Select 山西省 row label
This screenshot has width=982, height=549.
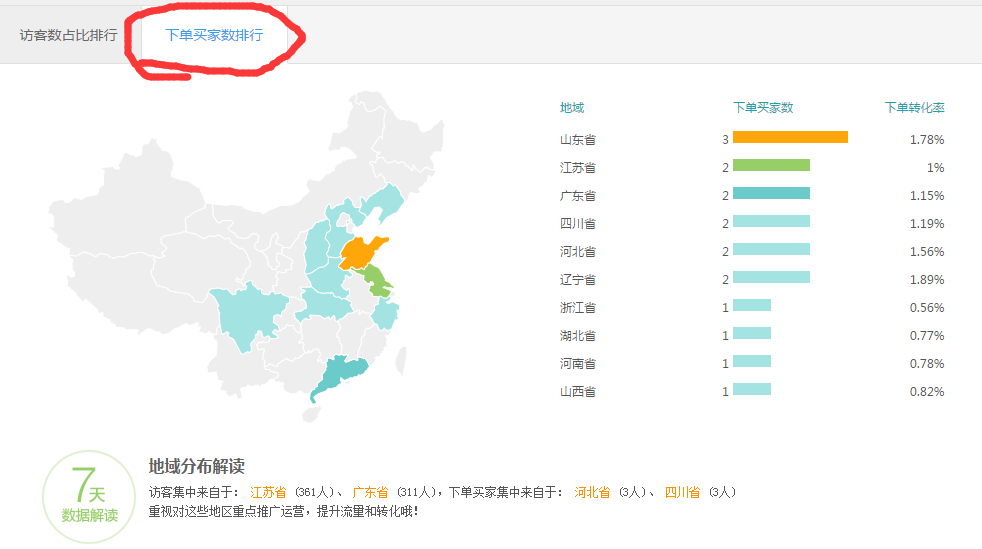tap(578, 392)
